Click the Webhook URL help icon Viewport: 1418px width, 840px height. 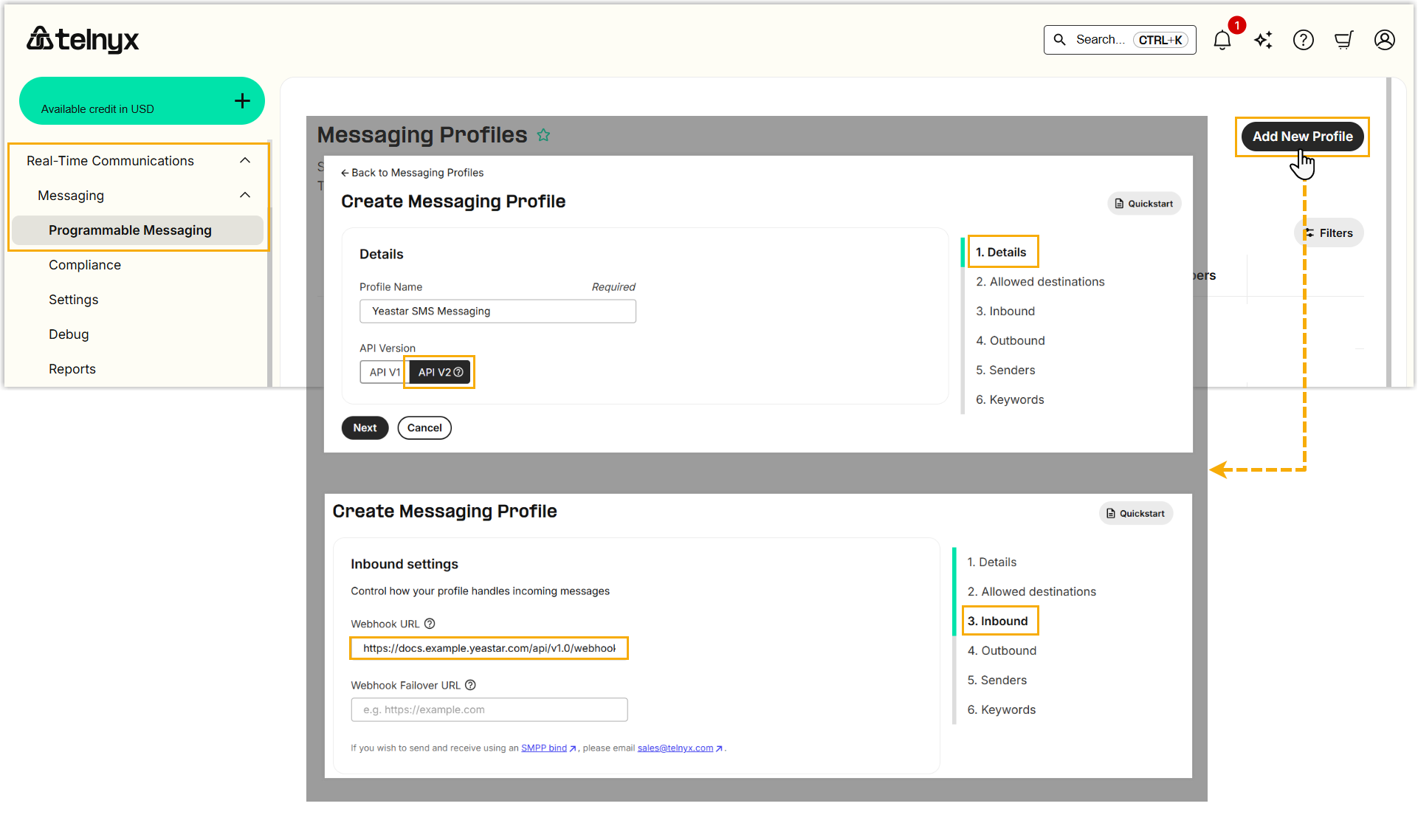point(430,624)
